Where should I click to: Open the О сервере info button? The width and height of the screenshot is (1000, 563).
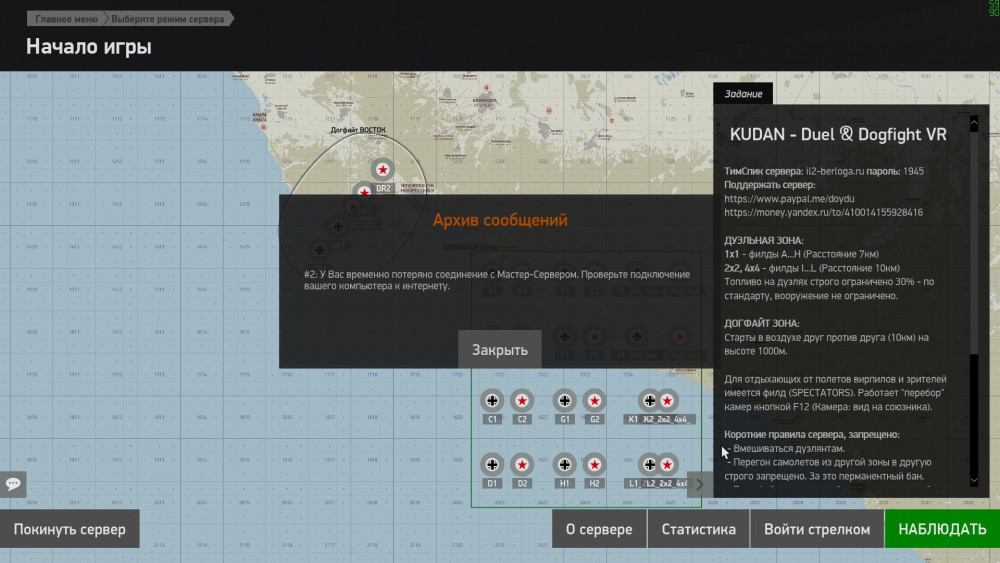pyautogui.click(x=599, y=529)
